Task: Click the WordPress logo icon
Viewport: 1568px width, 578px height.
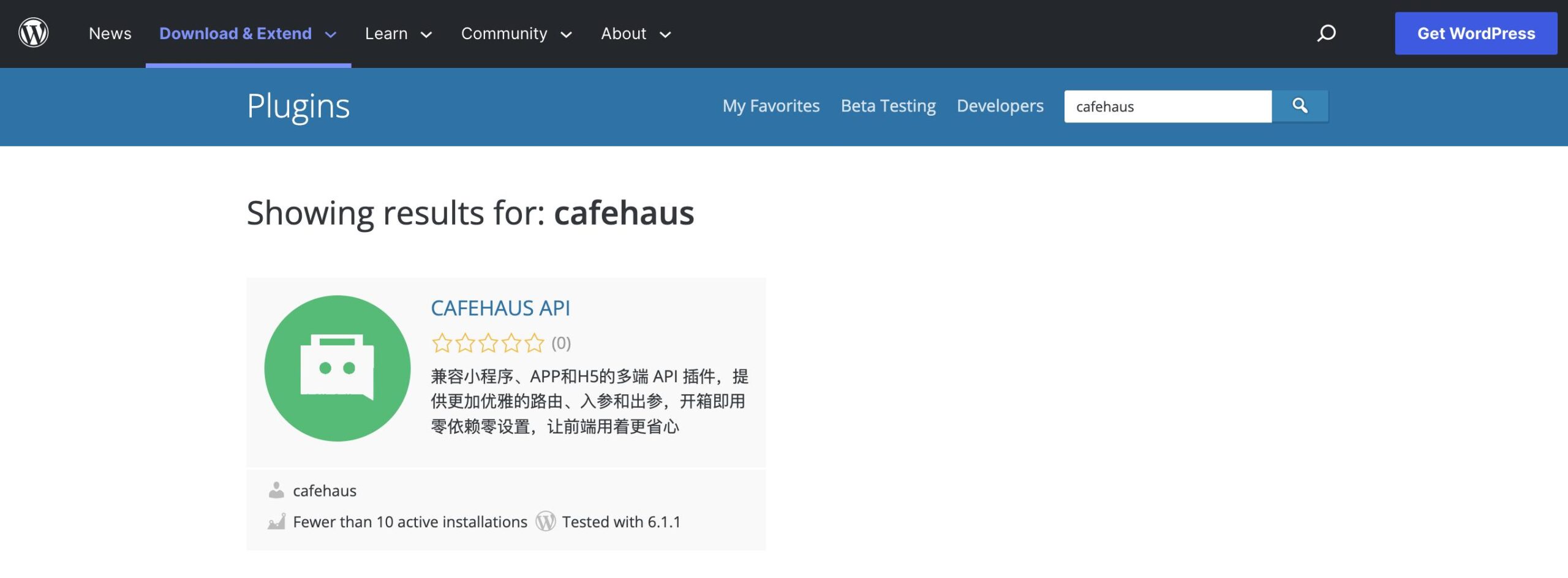Action: [34, 33]
